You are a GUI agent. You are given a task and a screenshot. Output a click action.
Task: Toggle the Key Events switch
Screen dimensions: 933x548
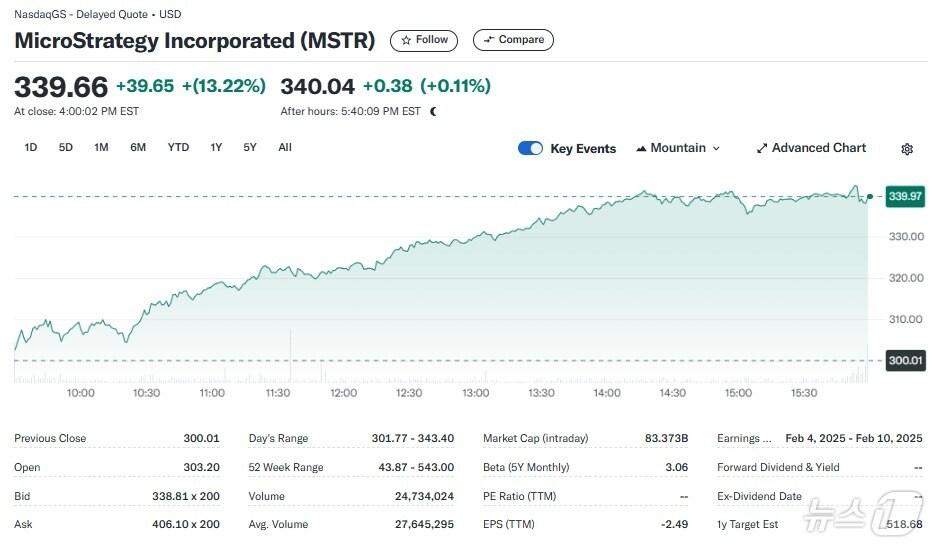click(x=530, y=148)
